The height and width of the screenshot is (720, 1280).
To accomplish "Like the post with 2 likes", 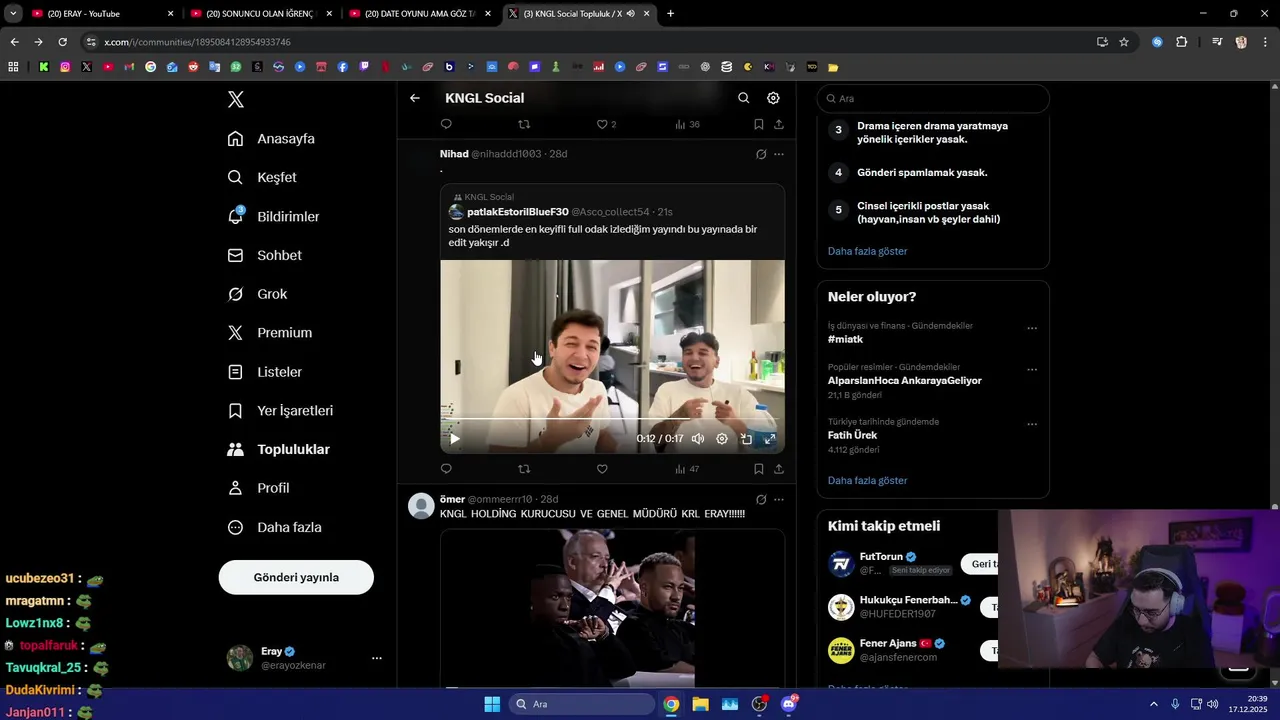I will tap(606, 125).
